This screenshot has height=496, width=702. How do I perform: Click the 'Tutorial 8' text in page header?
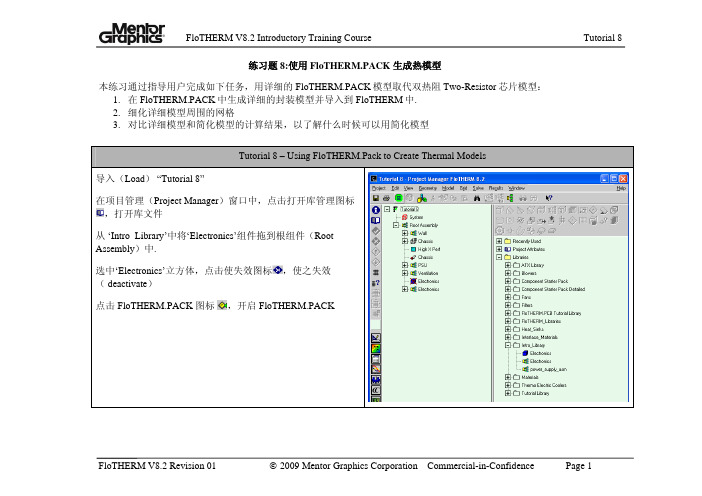pyautogui.click(x=603, y=38)
